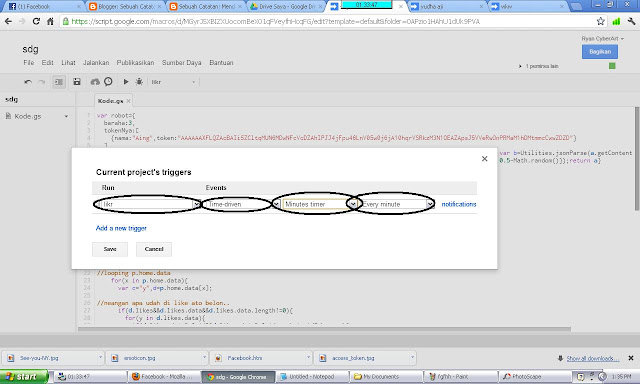Open the browser home page icon

(x=50, y=21)
